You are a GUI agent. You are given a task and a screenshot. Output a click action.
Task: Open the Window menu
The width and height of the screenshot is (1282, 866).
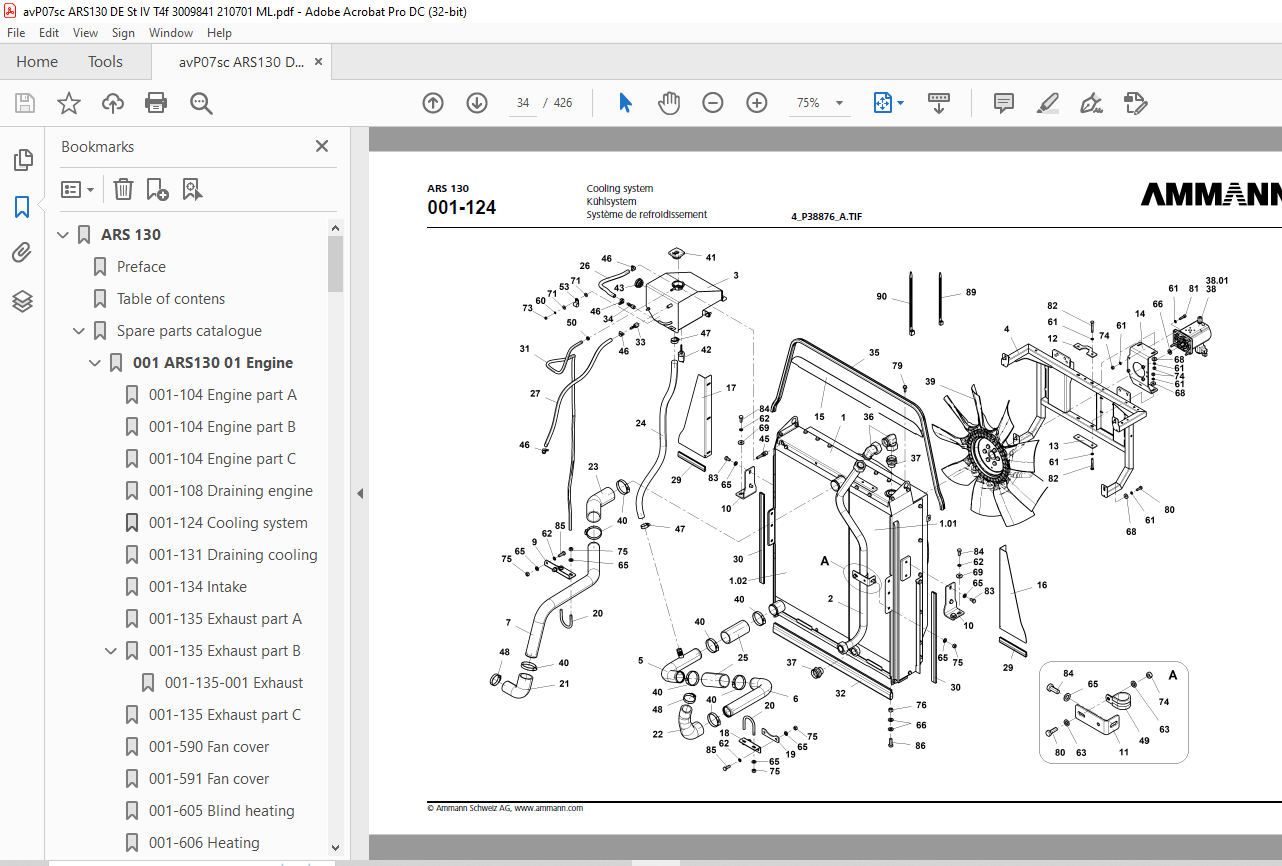(171, 33)
